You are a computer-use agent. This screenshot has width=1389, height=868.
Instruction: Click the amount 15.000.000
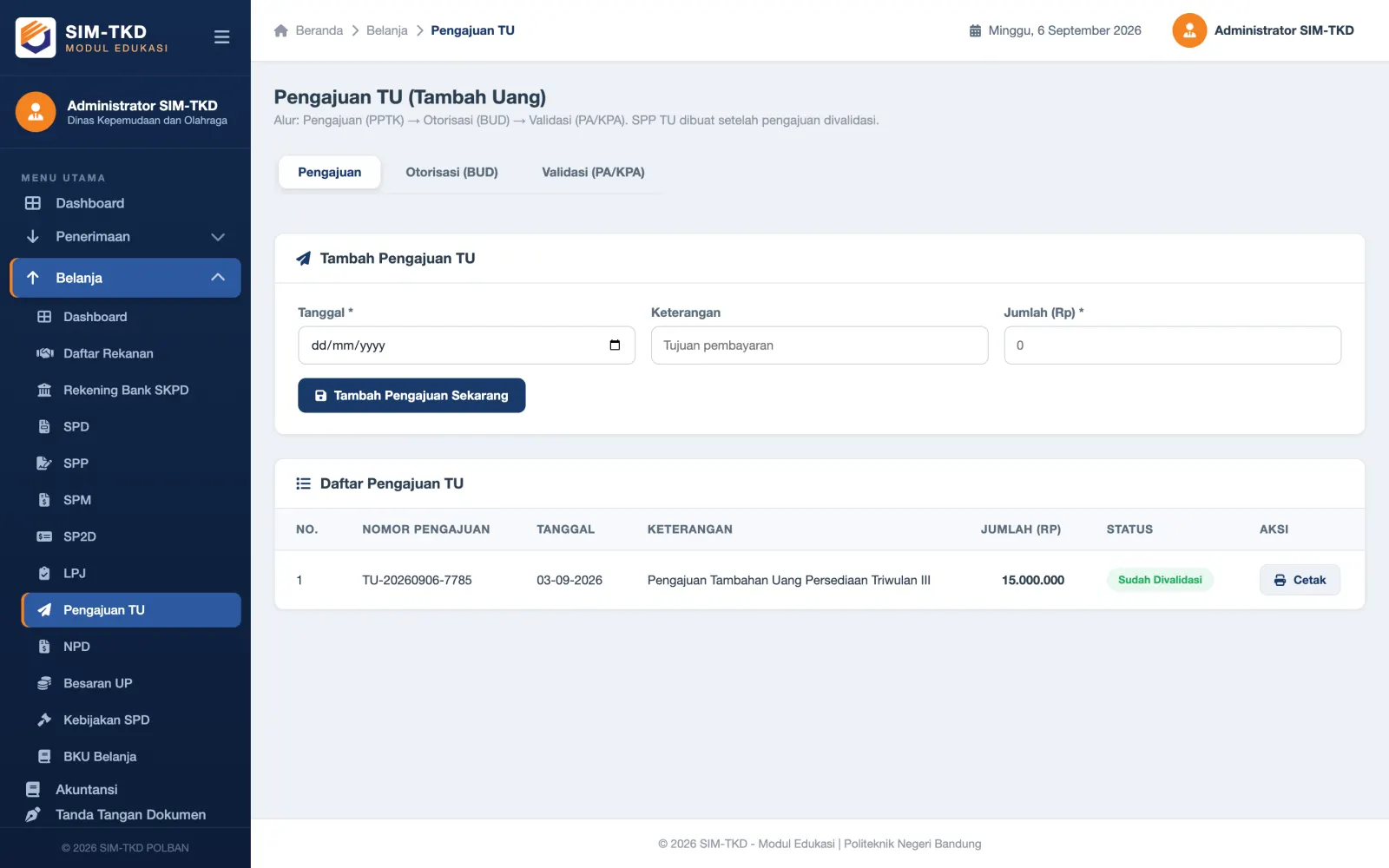click(x=1032, y=580)
